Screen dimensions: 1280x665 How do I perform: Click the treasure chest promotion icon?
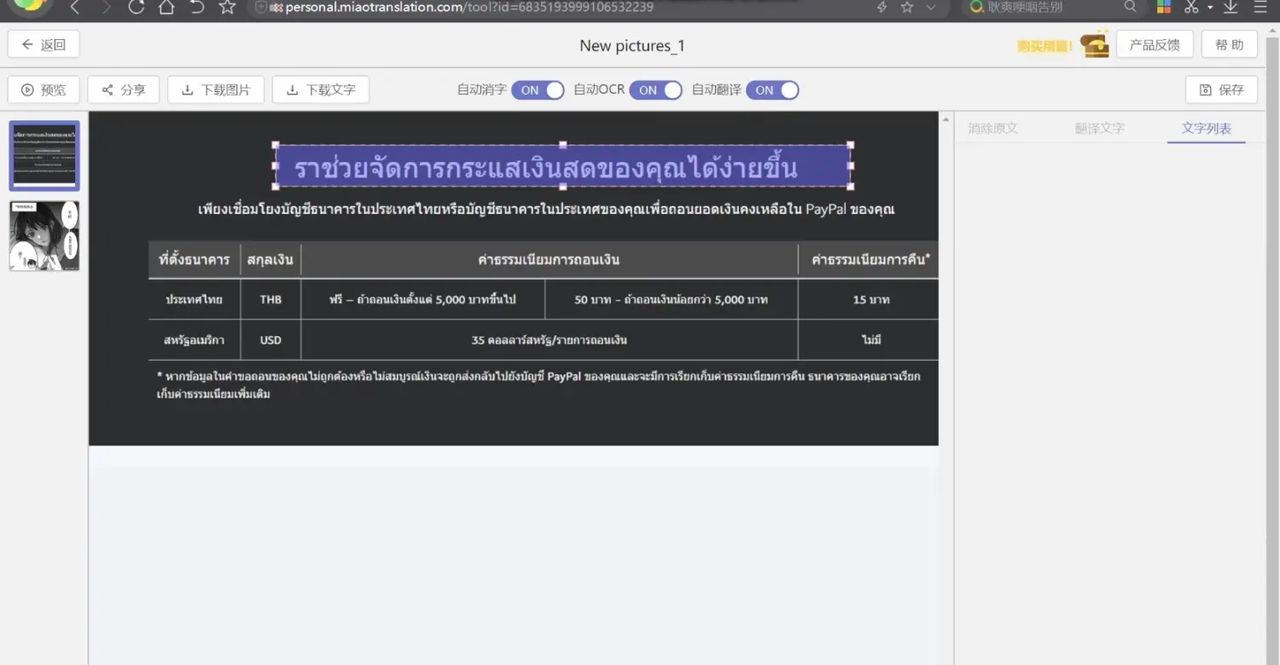point(1095,45)
